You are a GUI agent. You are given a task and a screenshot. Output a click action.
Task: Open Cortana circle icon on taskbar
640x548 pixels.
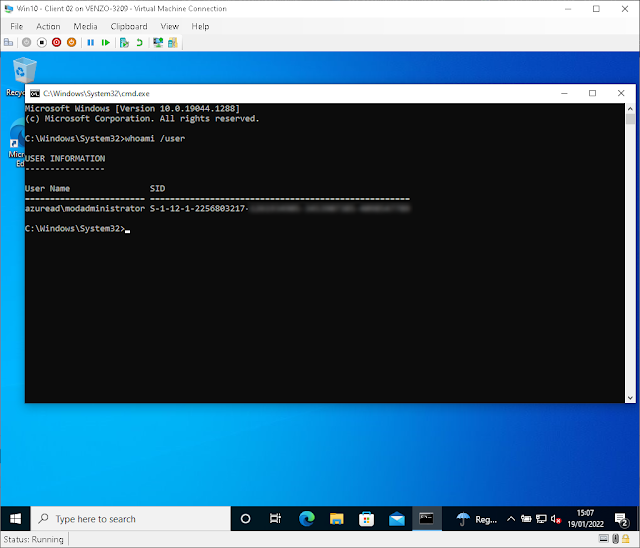click(245, 519)
